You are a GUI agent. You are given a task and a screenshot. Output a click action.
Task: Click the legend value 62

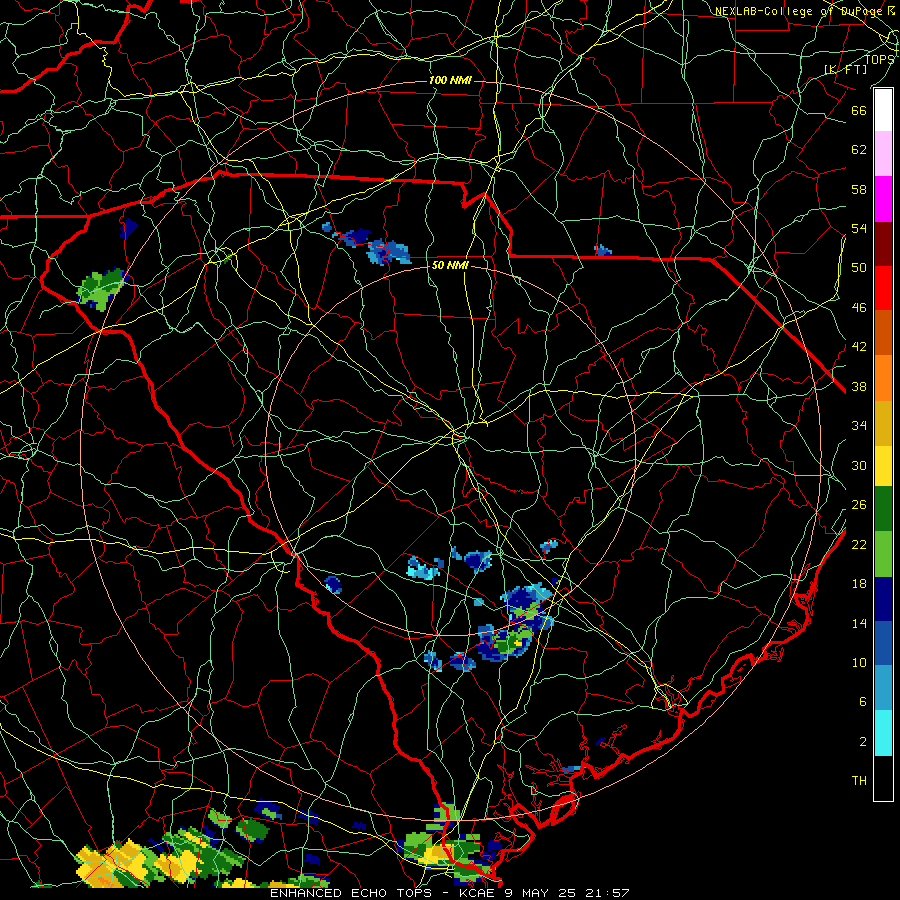point(859,150)
